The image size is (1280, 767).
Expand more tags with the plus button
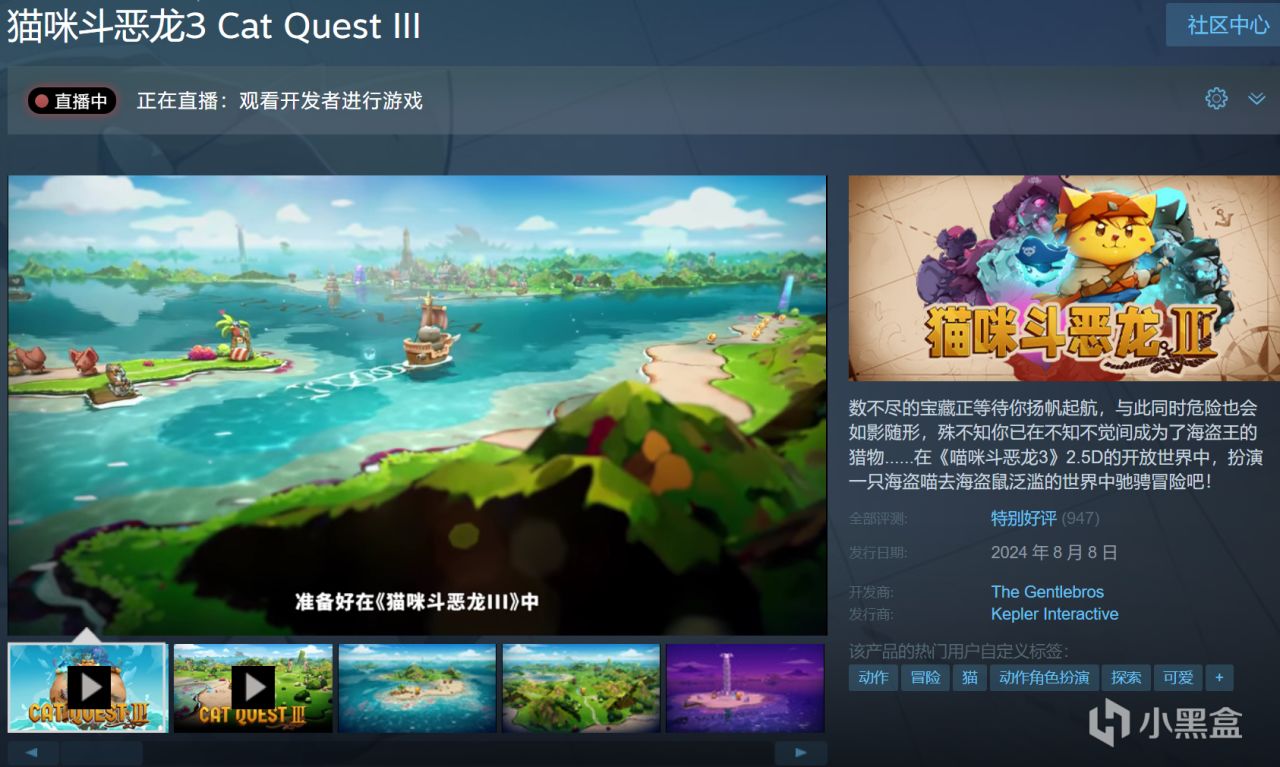click(x=1219, y=678)
